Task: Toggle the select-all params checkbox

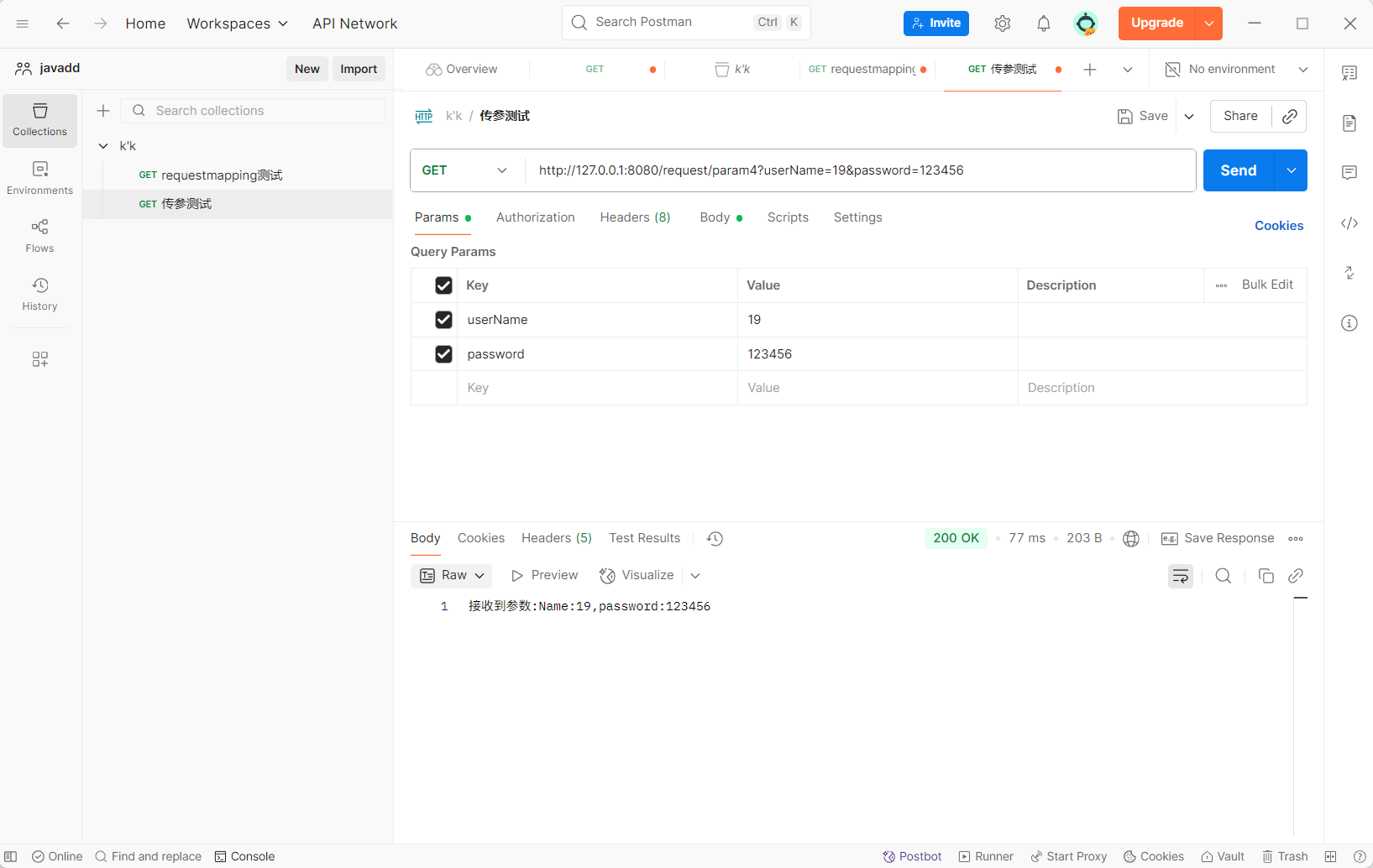Action: point(443,285)
